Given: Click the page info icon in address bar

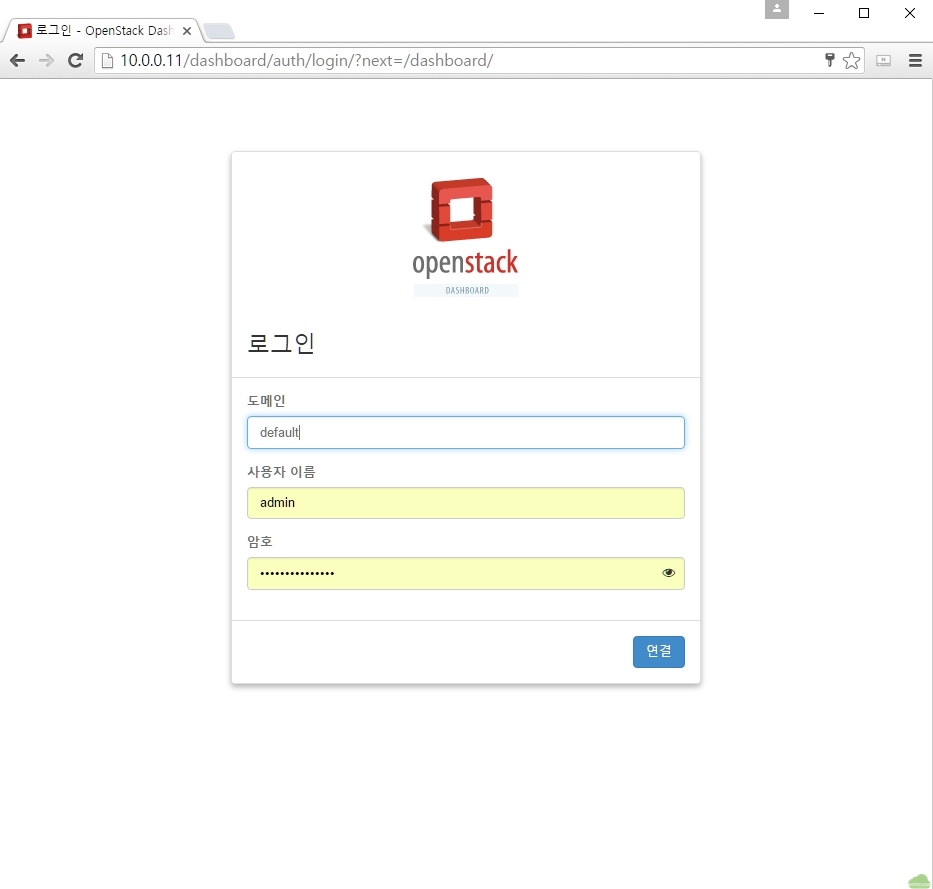Looking at the screenshot, I should click(107, 60).
